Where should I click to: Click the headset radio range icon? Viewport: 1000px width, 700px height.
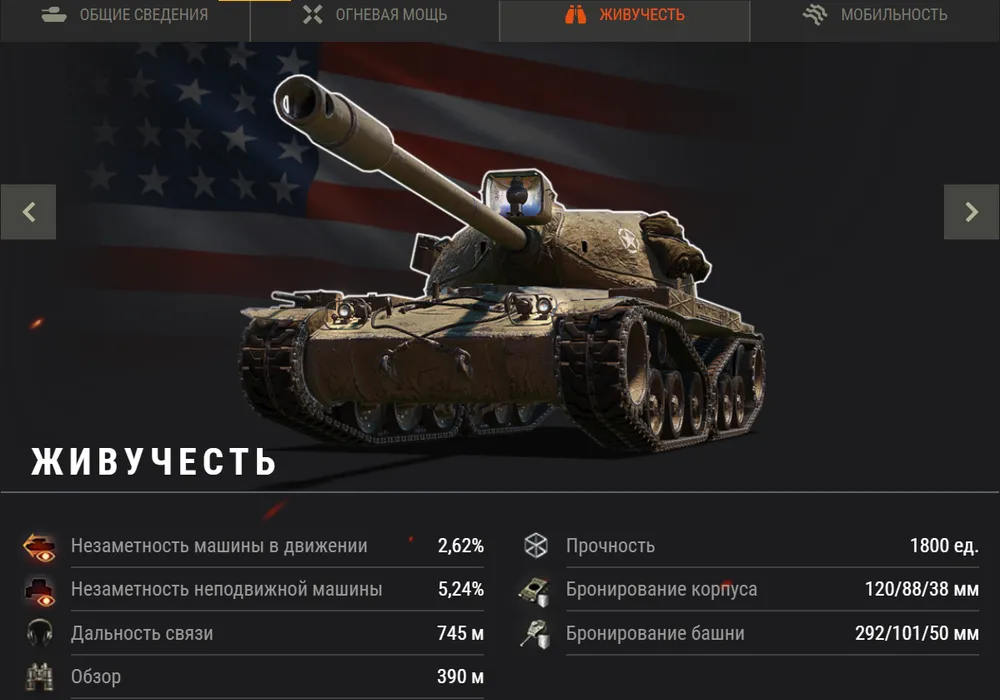click(40, 634)
